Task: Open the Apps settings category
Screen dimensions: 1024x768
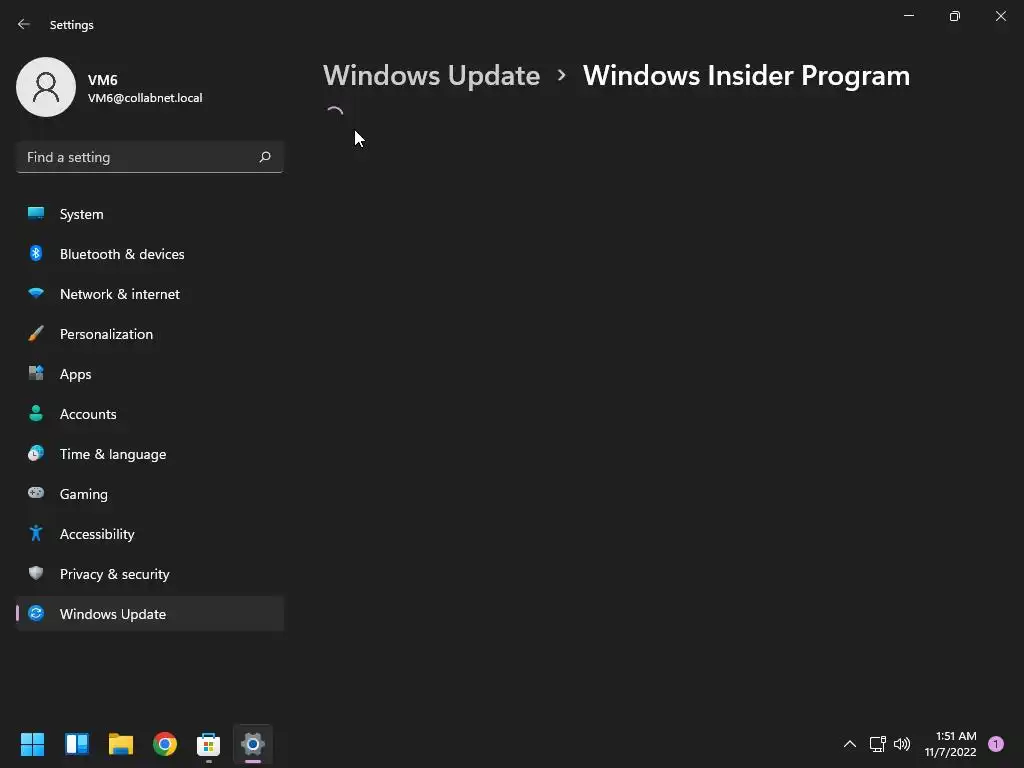Action: 150,374
